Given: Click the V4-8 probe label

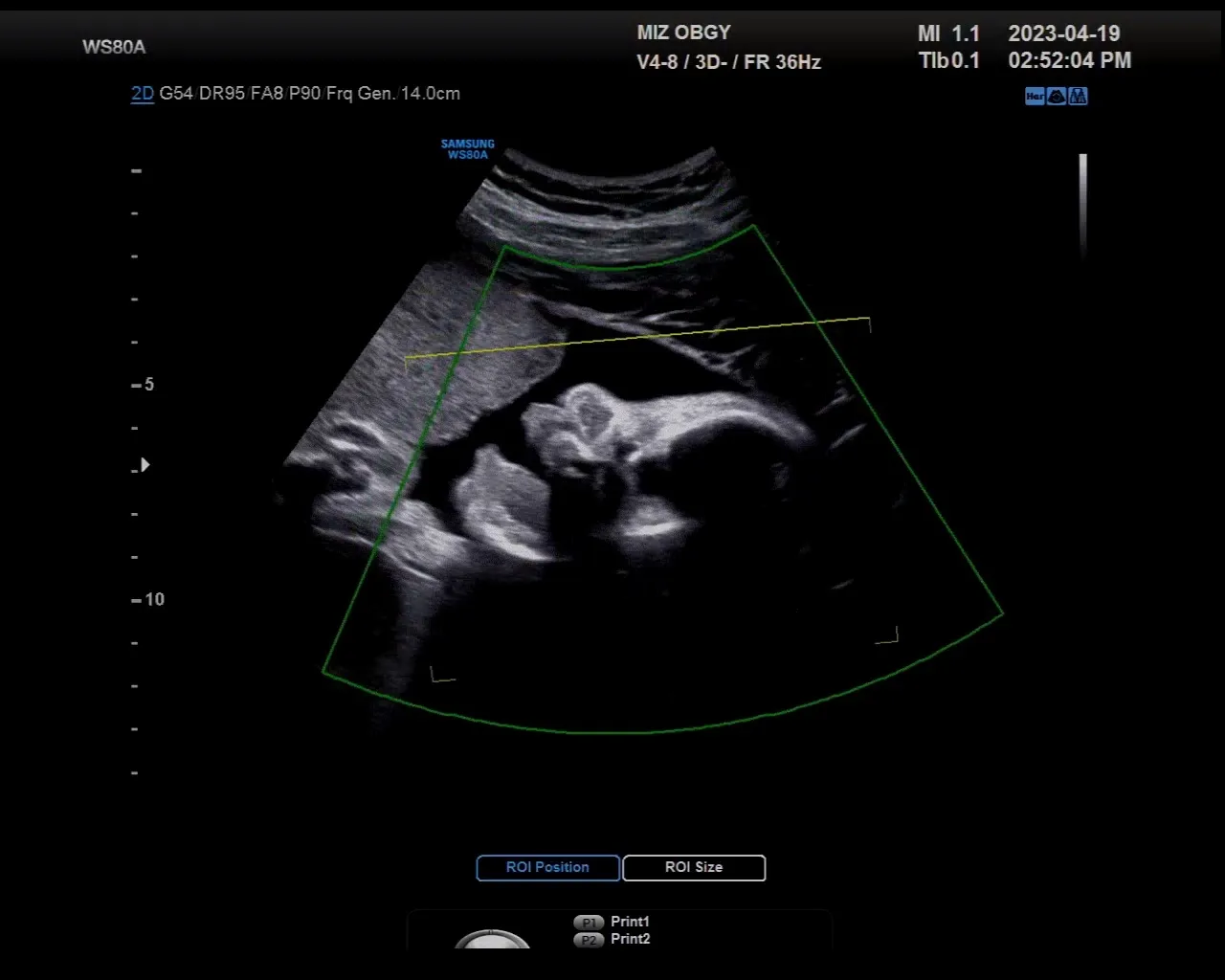Looking at the screenshot, I should click(657, 62).
